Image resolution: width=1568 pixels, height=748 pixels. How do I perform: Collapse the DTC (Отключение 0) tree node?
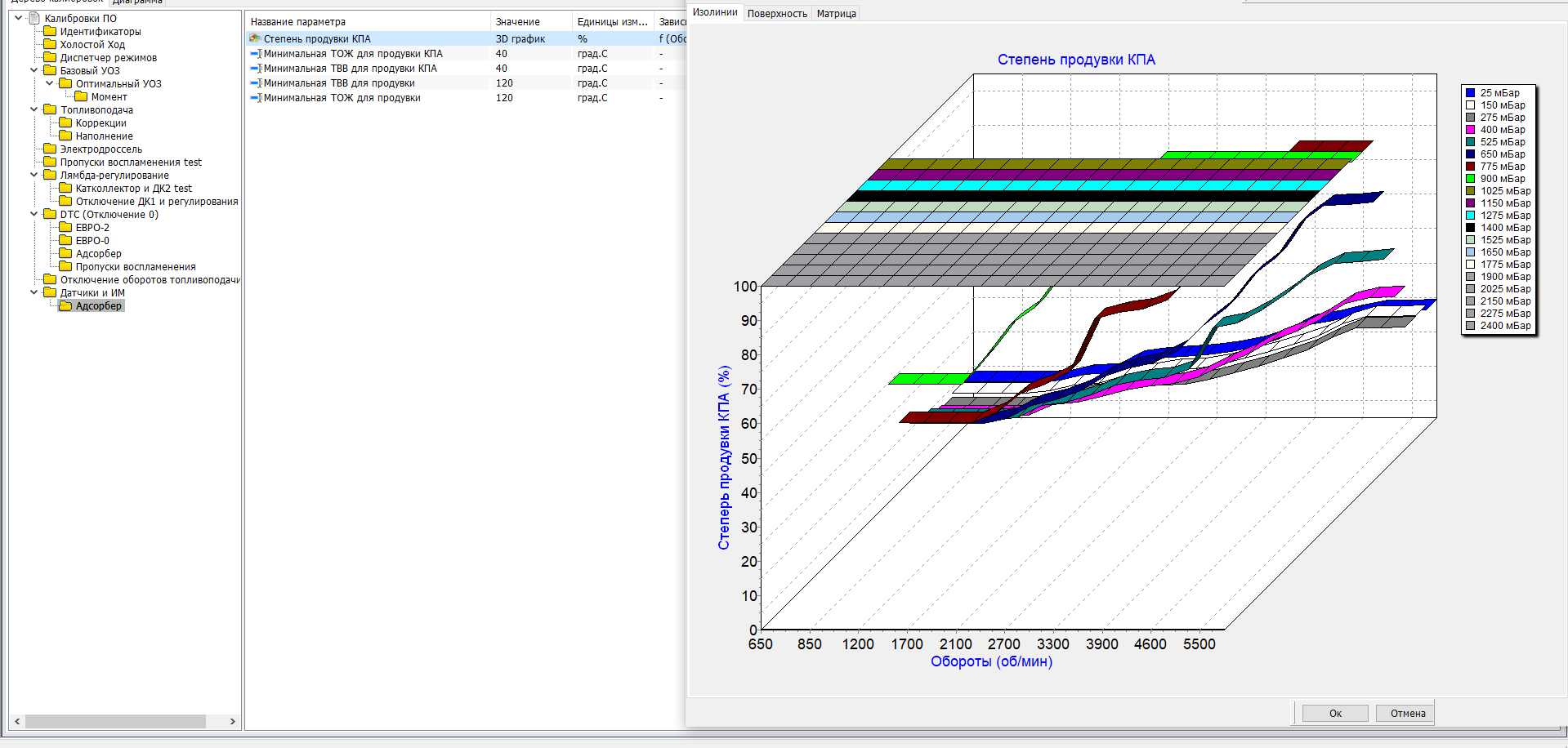34,214
